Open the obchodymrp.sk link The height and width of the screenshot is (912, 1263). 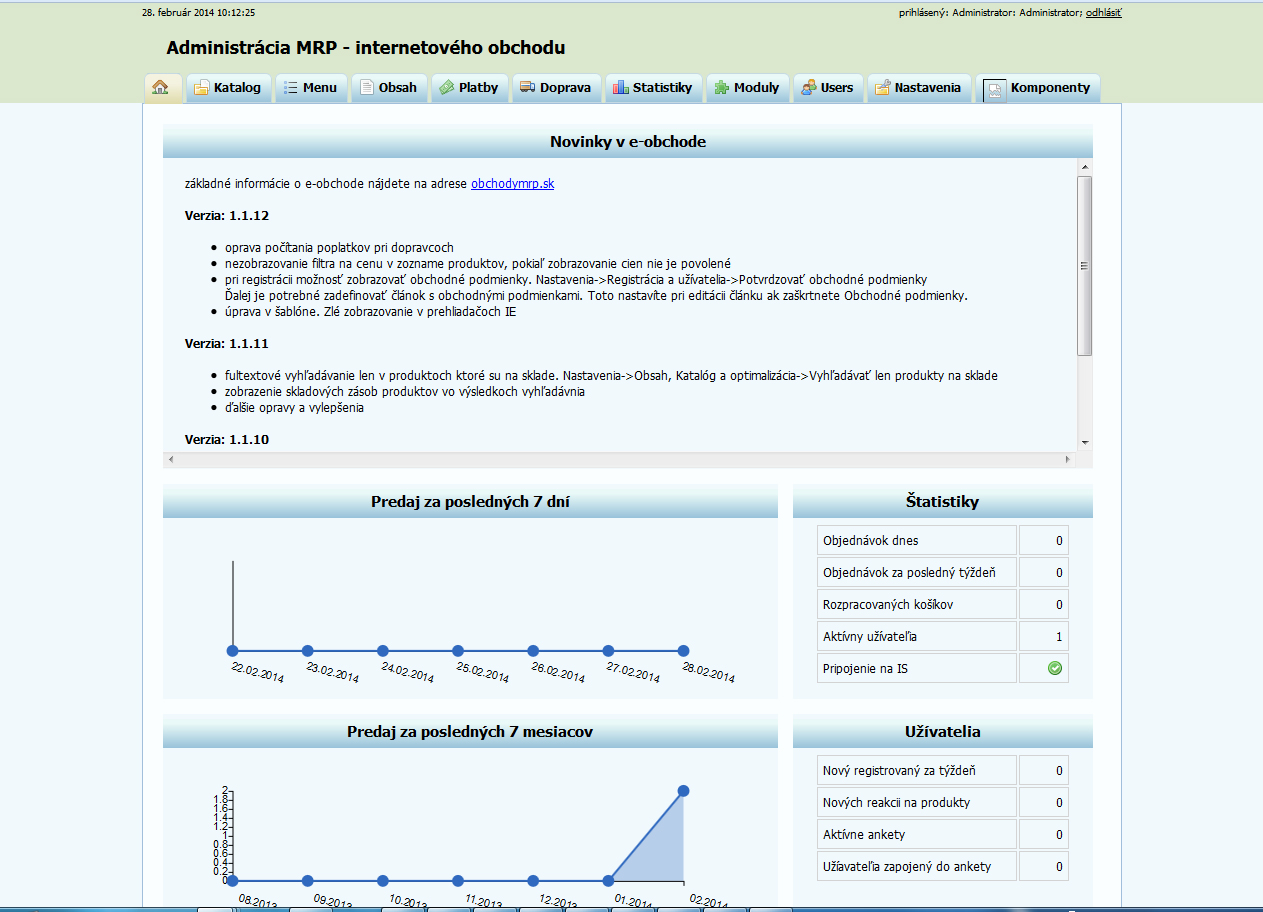pos(512,184)
